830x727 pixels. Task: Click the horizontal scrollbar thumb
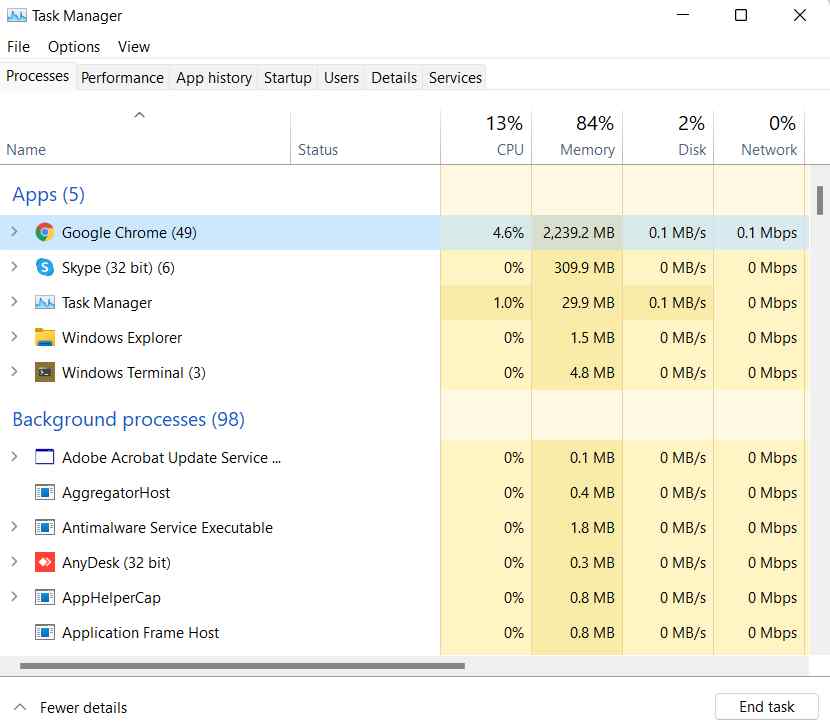(x=242, y=666)
